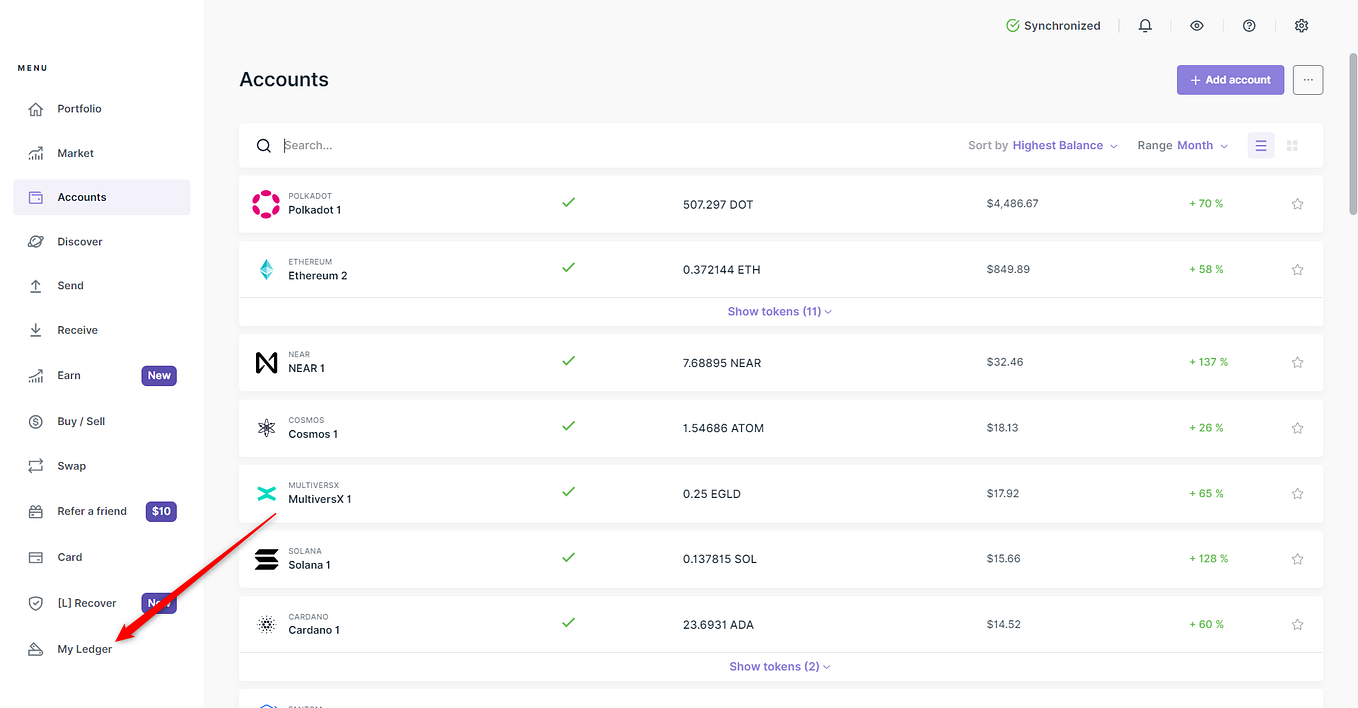Focus the accounts Search field

600,146
